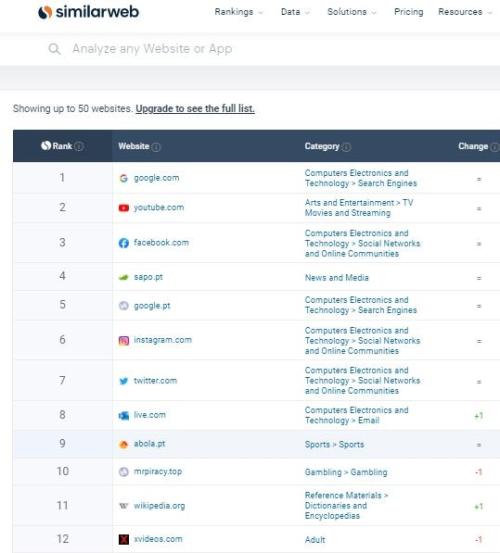Click the 'Adult' category link
This screenshot has height=553, width=500.
click(315, 540)
